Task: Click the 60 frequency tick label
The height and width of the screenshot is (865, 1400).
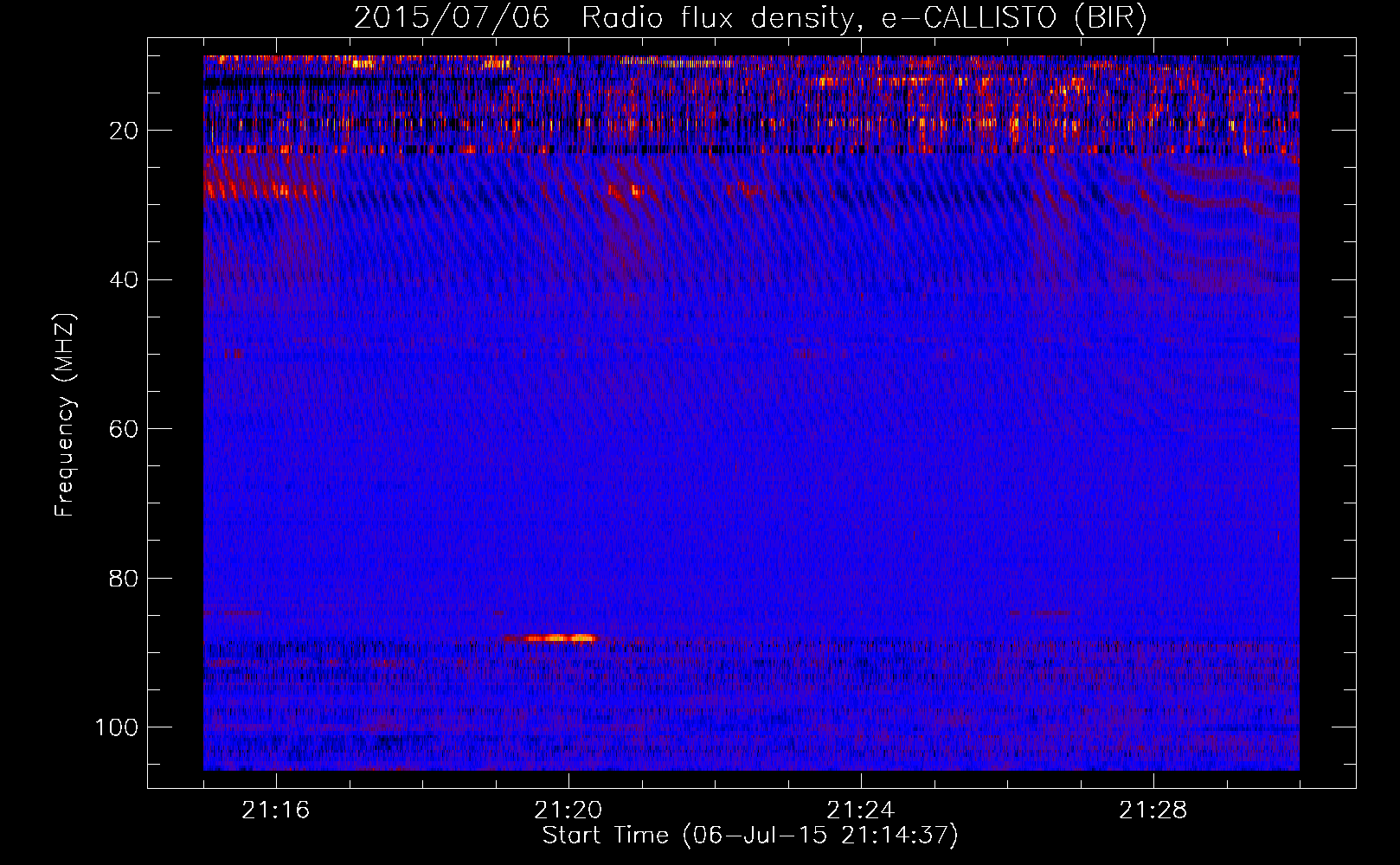Action: (x=125, y=429)
